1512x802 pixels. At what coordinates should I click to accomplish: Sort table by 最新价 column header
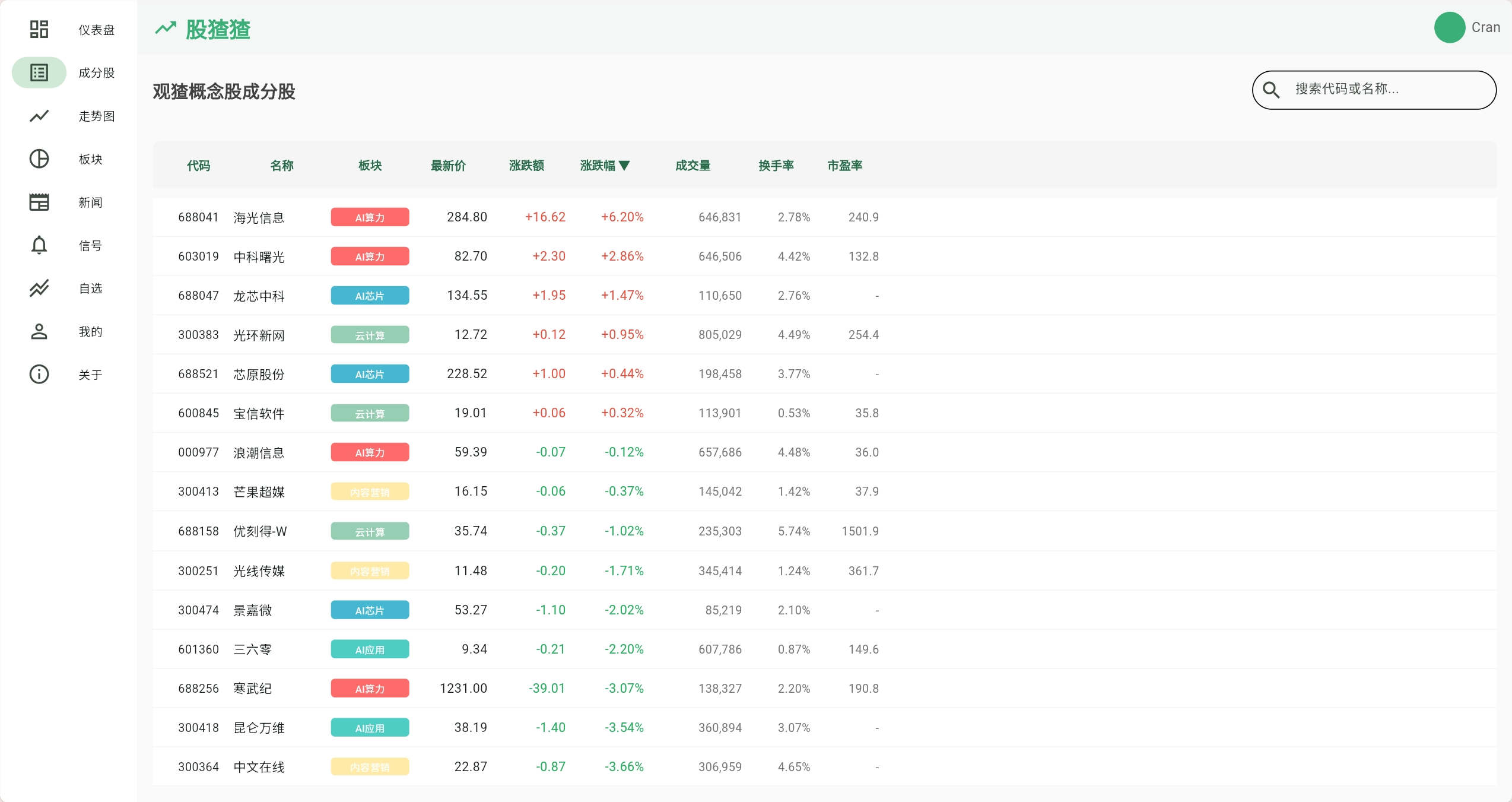448,166
